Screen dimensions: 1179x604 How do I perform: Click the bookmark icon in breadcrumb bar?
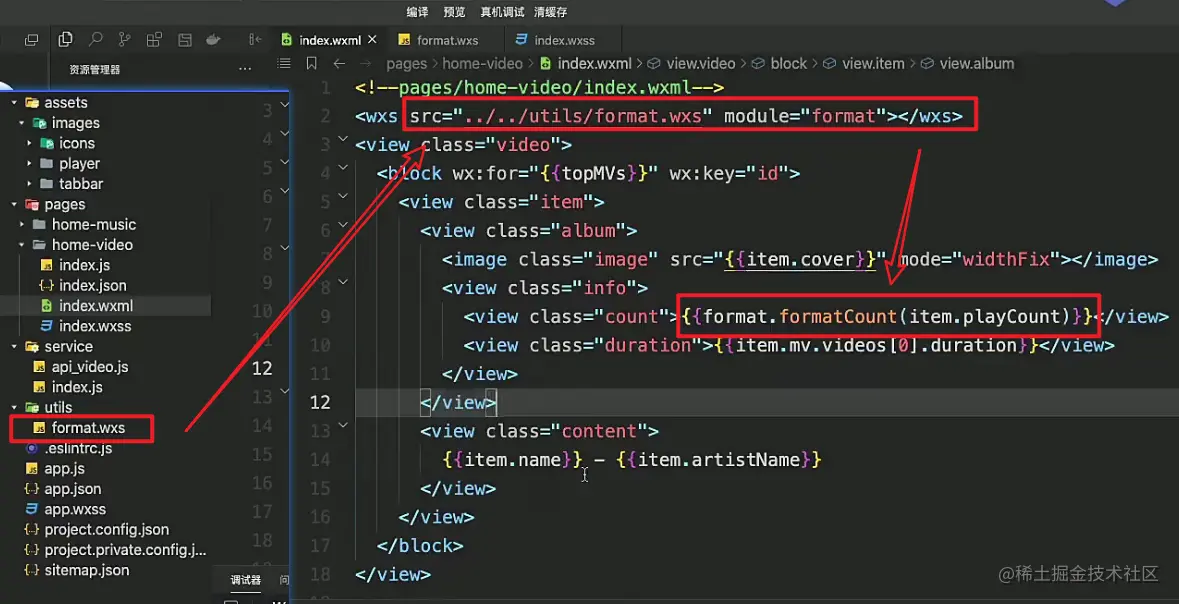click(311, 64)
